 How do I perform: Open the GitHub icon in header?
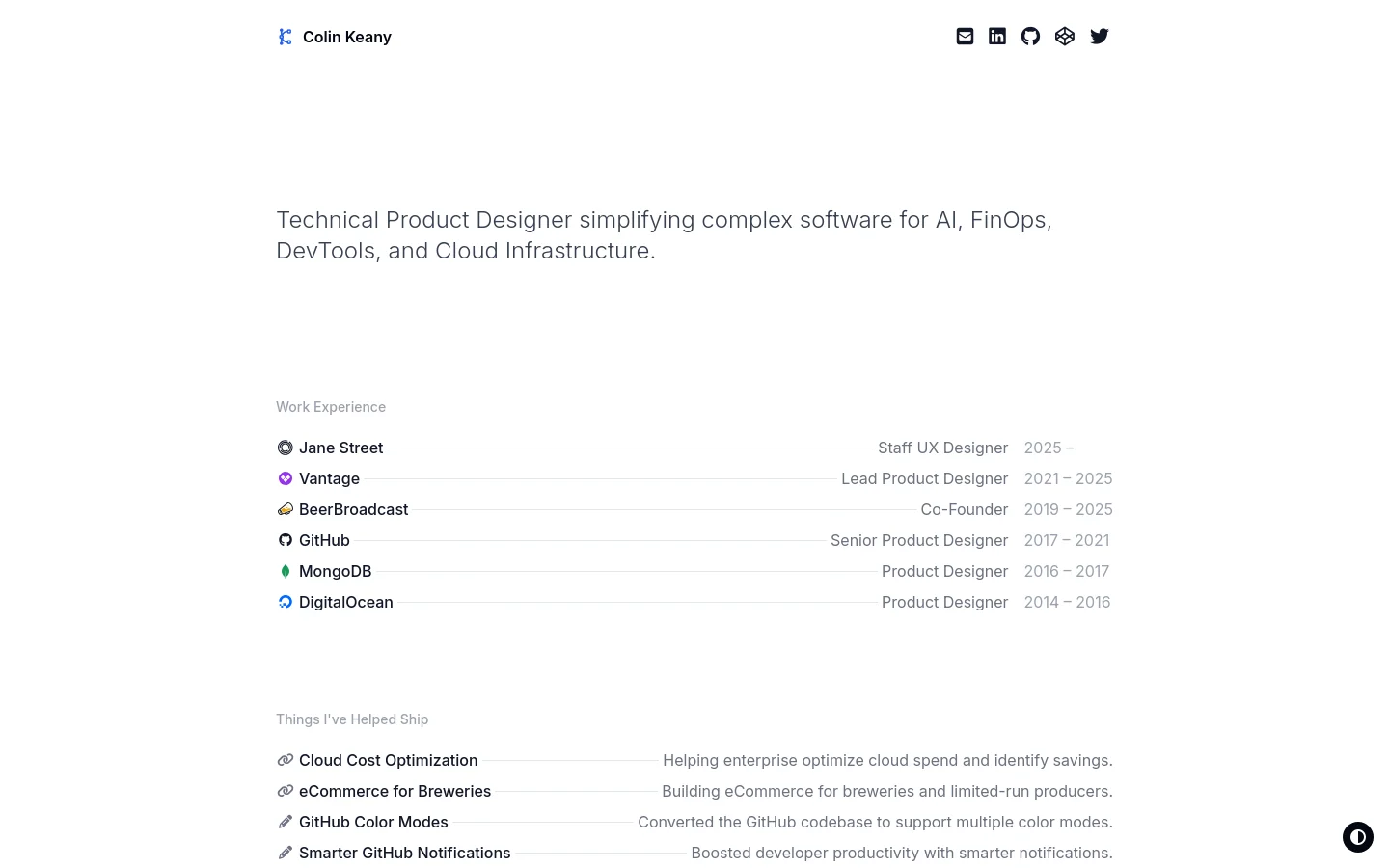coord(1031,37)
